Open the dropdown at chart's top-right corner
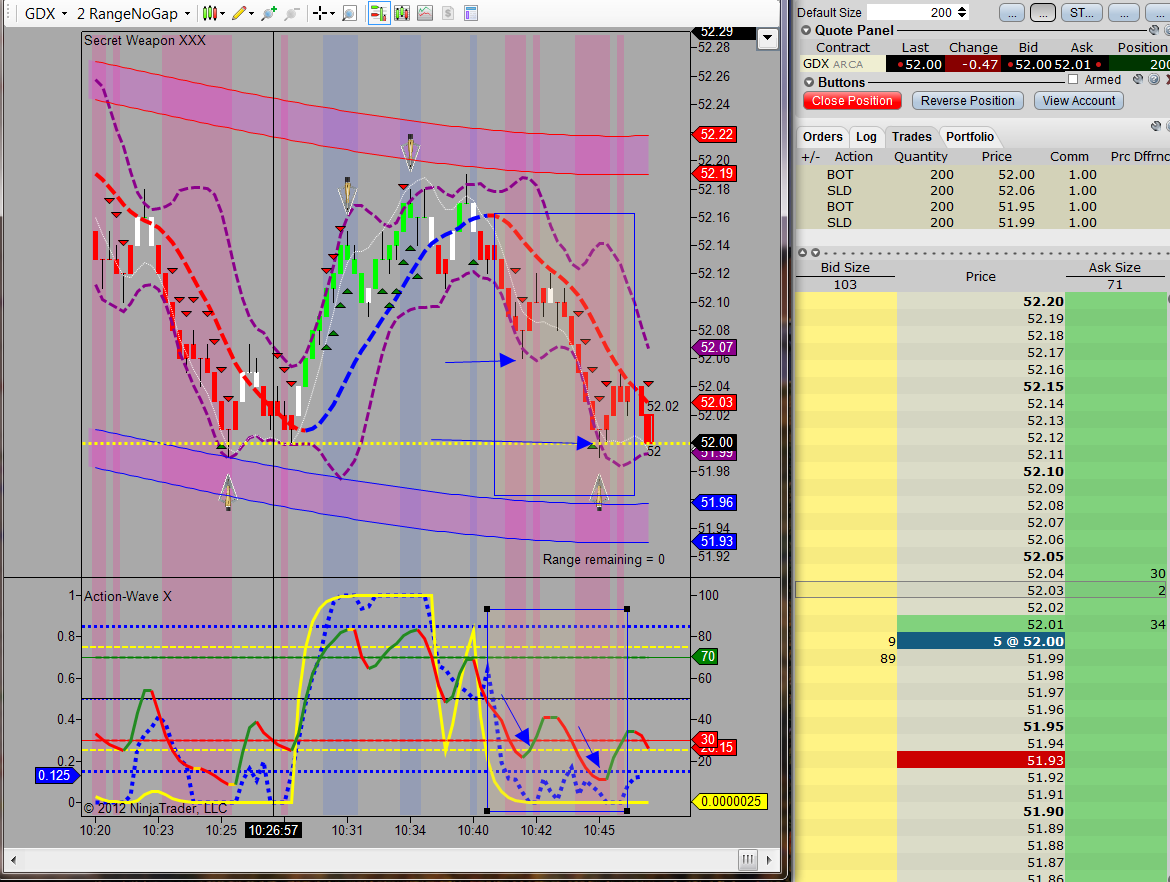 tap(767, 38)
